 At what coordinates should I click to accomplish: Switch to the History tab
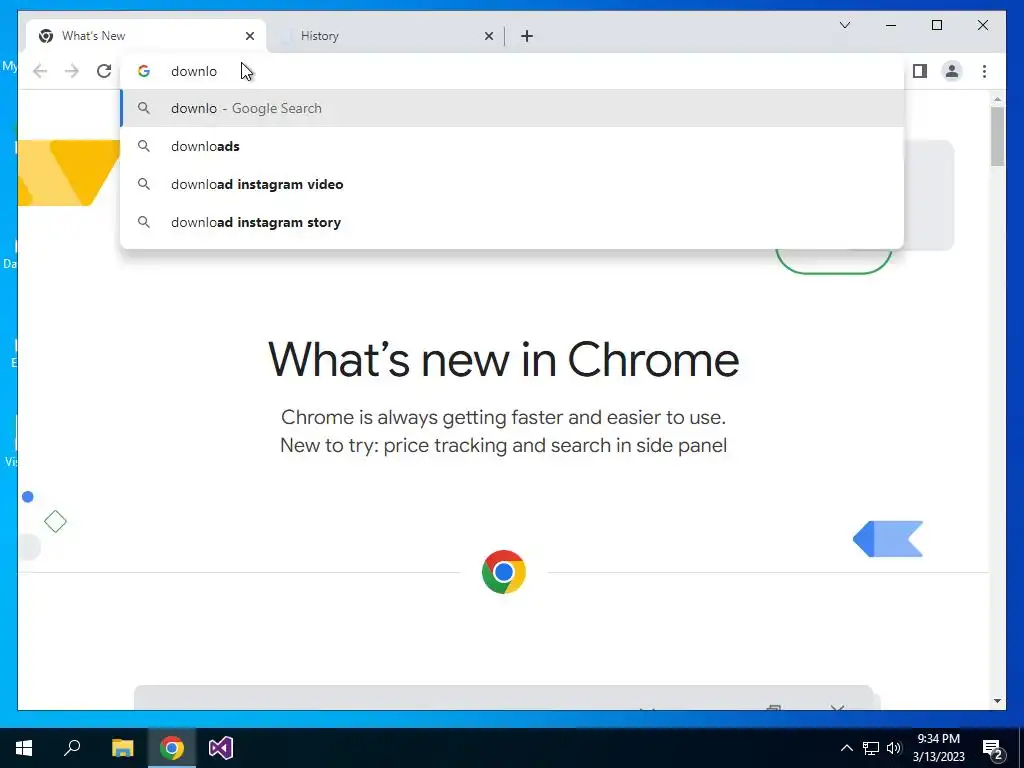[385, 36]
